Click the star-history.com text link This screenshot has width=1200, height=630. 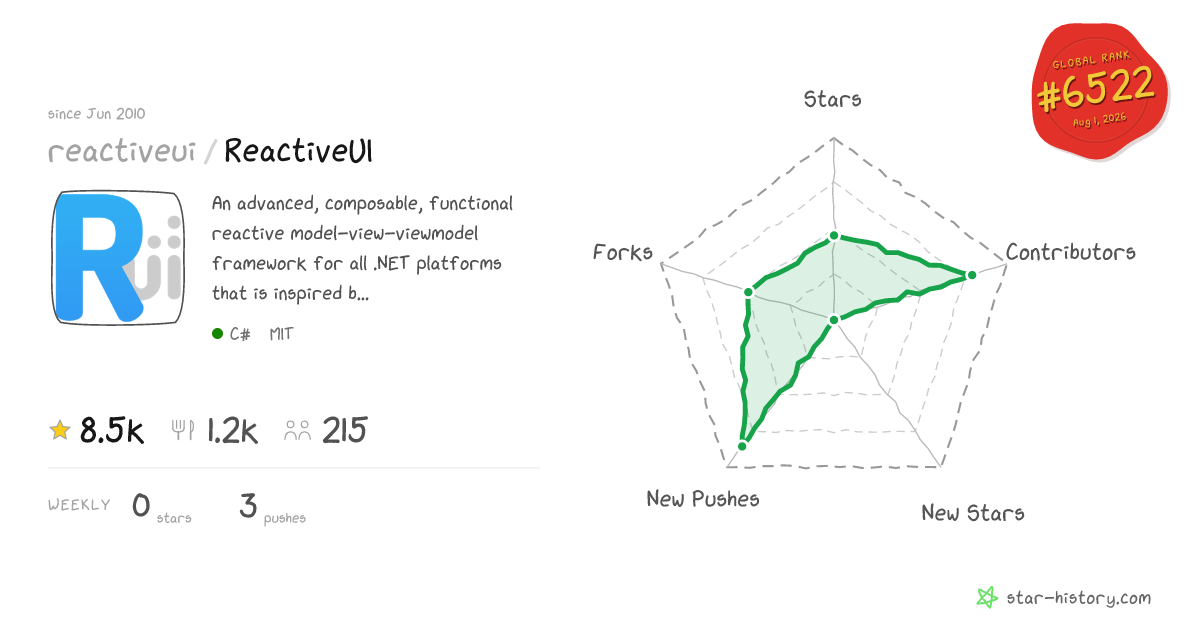click(x=1078, y=598)
